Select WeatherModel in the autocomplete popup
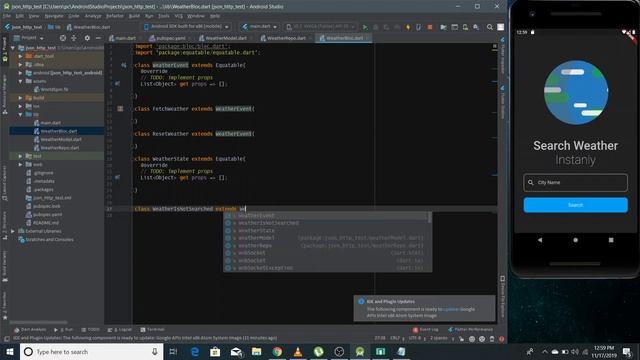 click(x=327, y=238)
